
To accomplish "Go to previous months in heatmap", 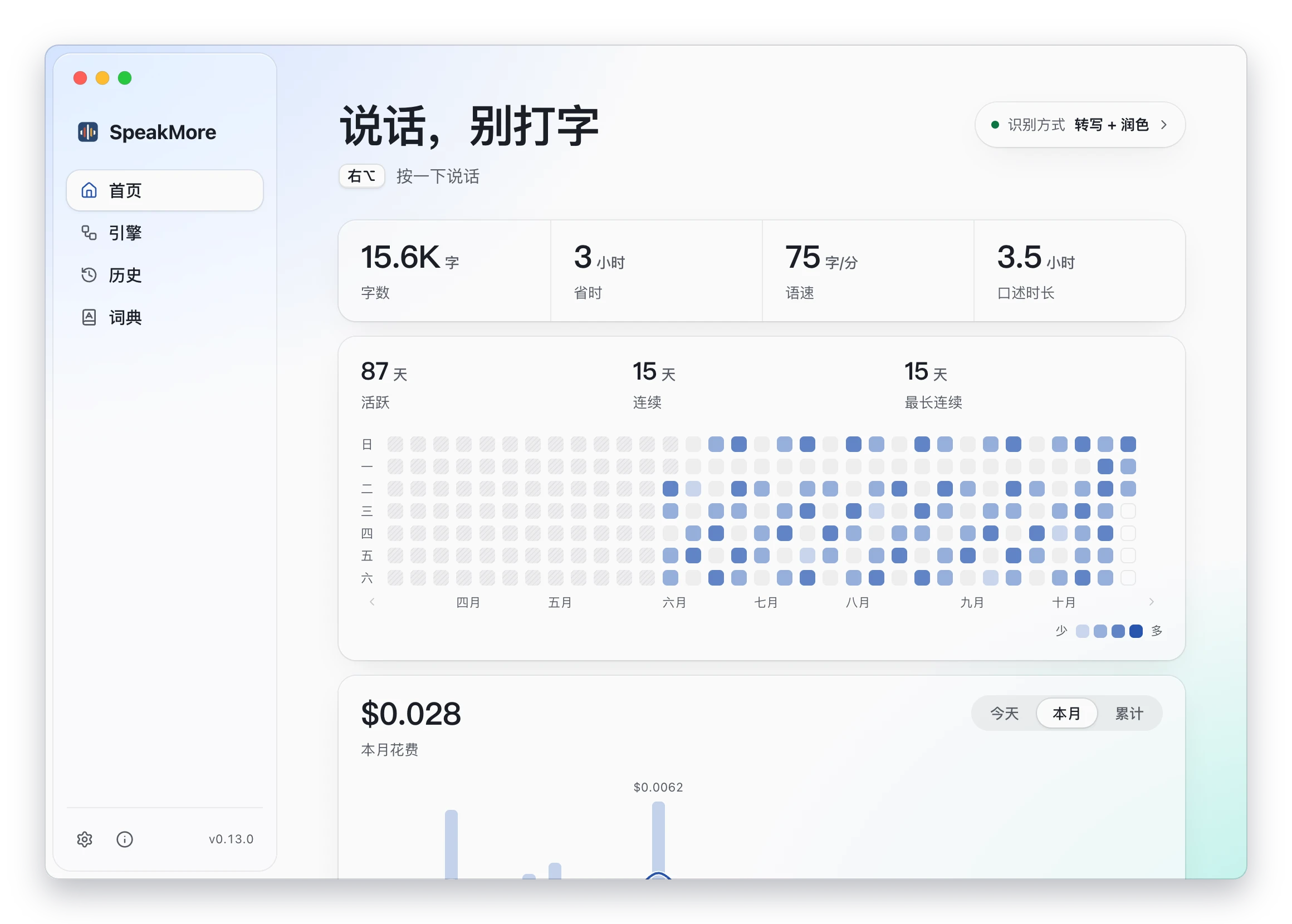I will click(x=371, y=601).
